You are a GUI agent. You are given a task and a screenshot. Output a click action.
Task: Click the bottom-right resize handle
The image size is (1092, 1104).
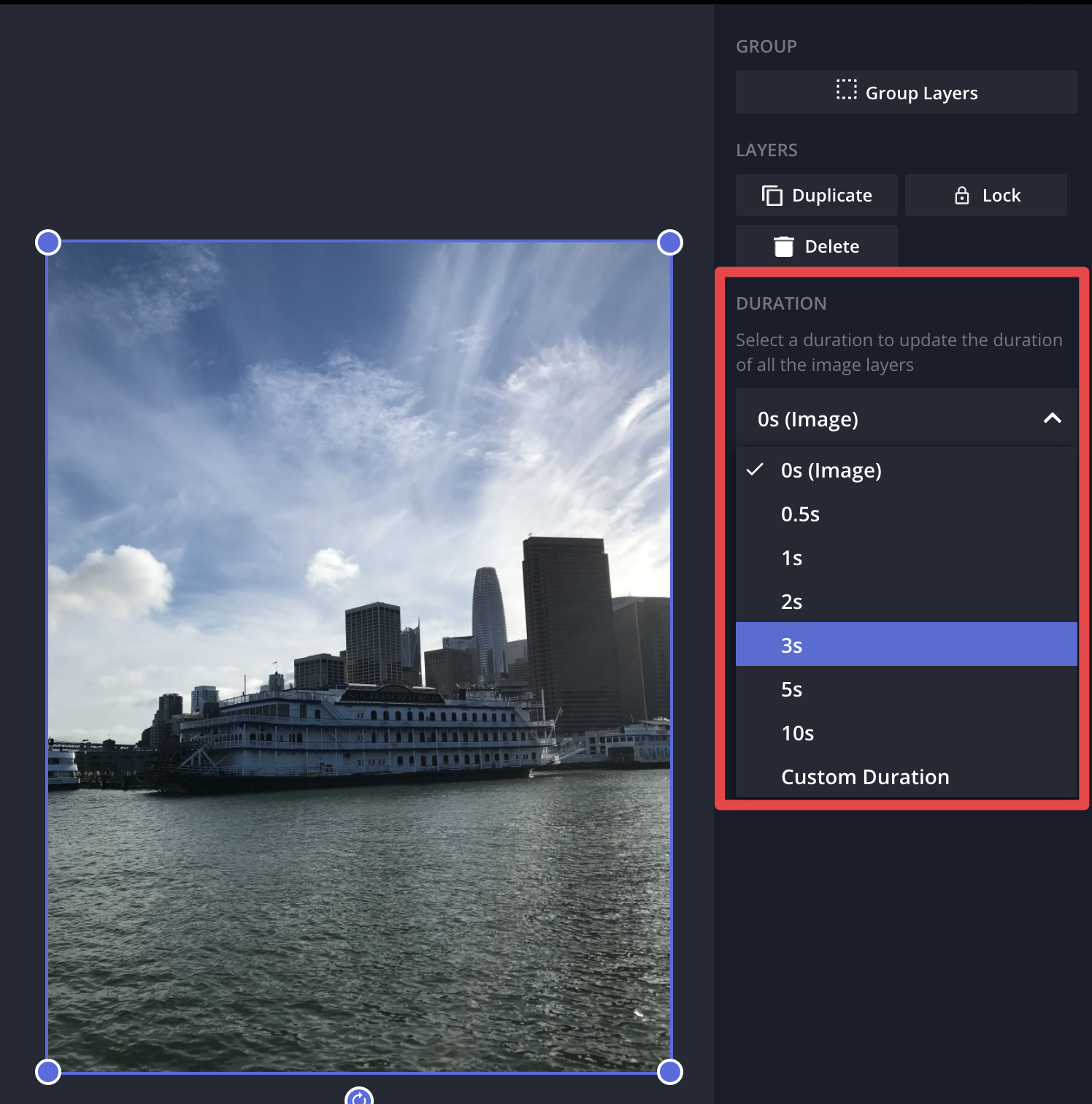[x=670, y=1072]
